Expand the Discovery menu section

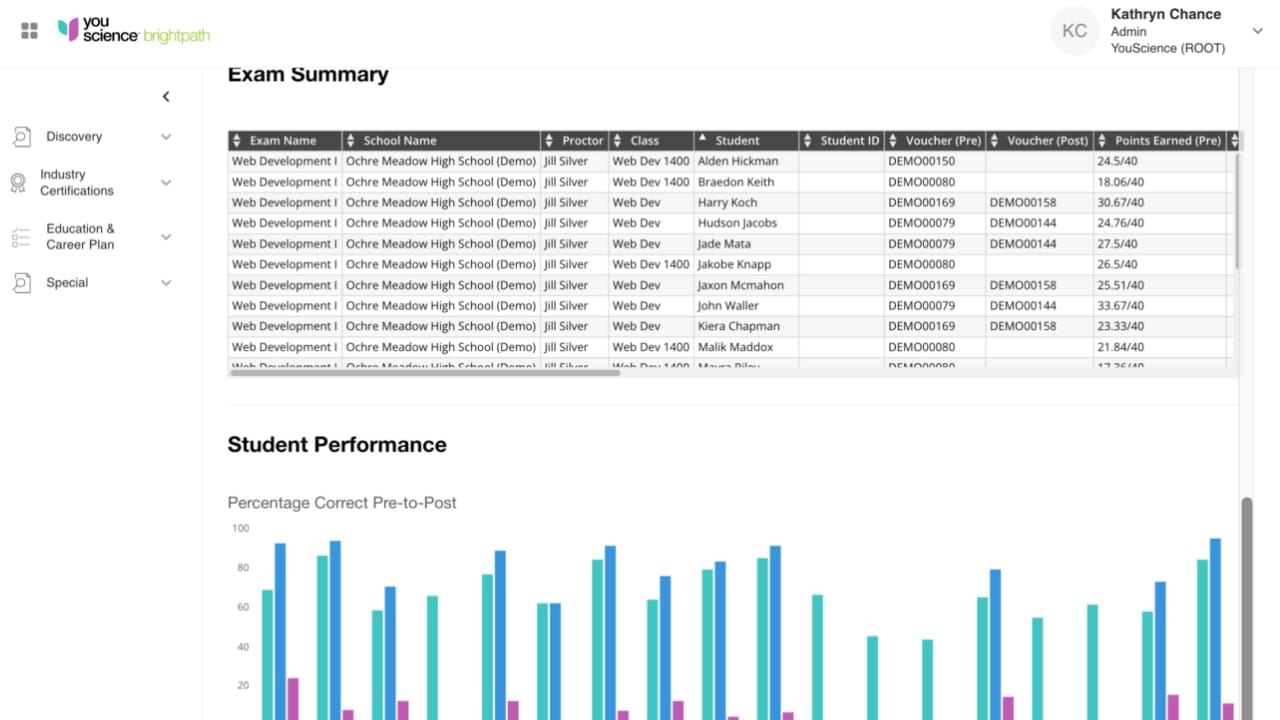(x=166, y=136)
